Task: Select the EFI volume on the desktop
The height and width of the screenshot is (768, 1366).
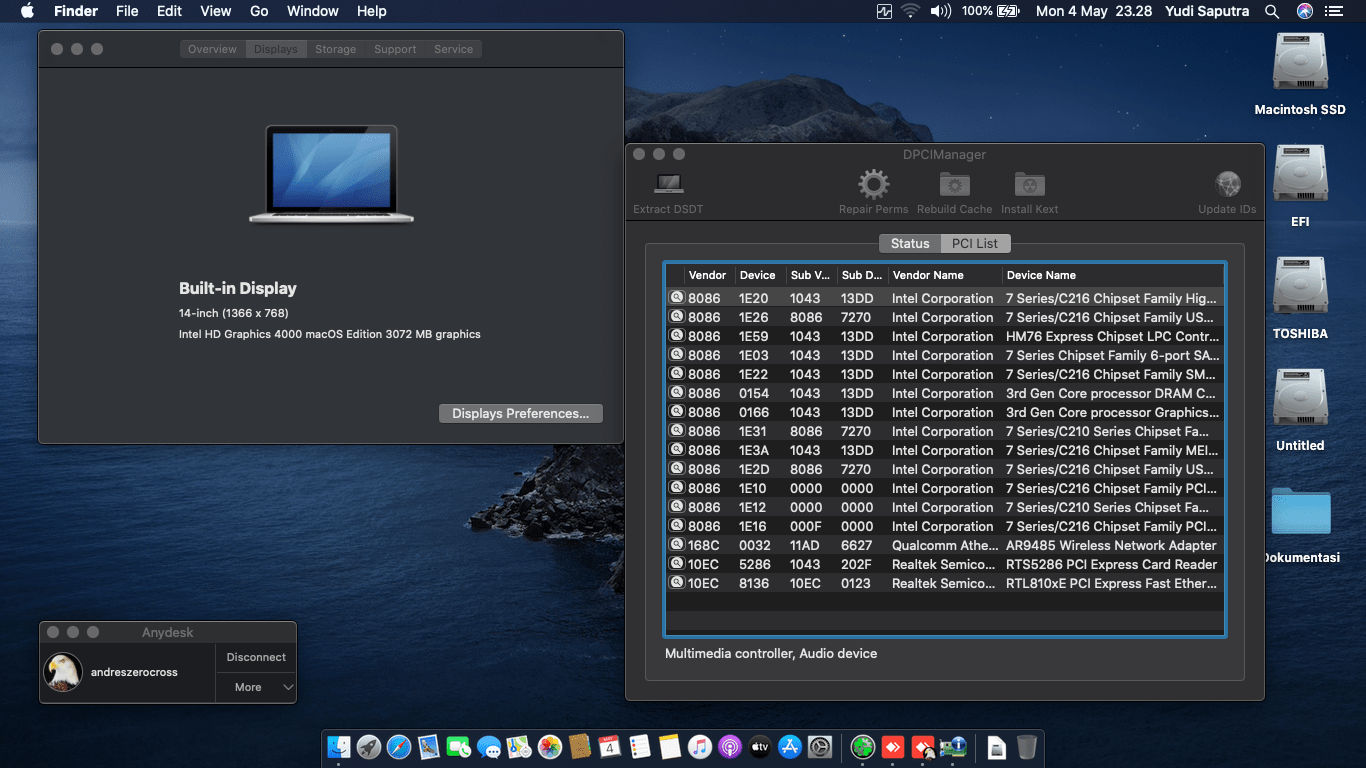Action: 1300,174
